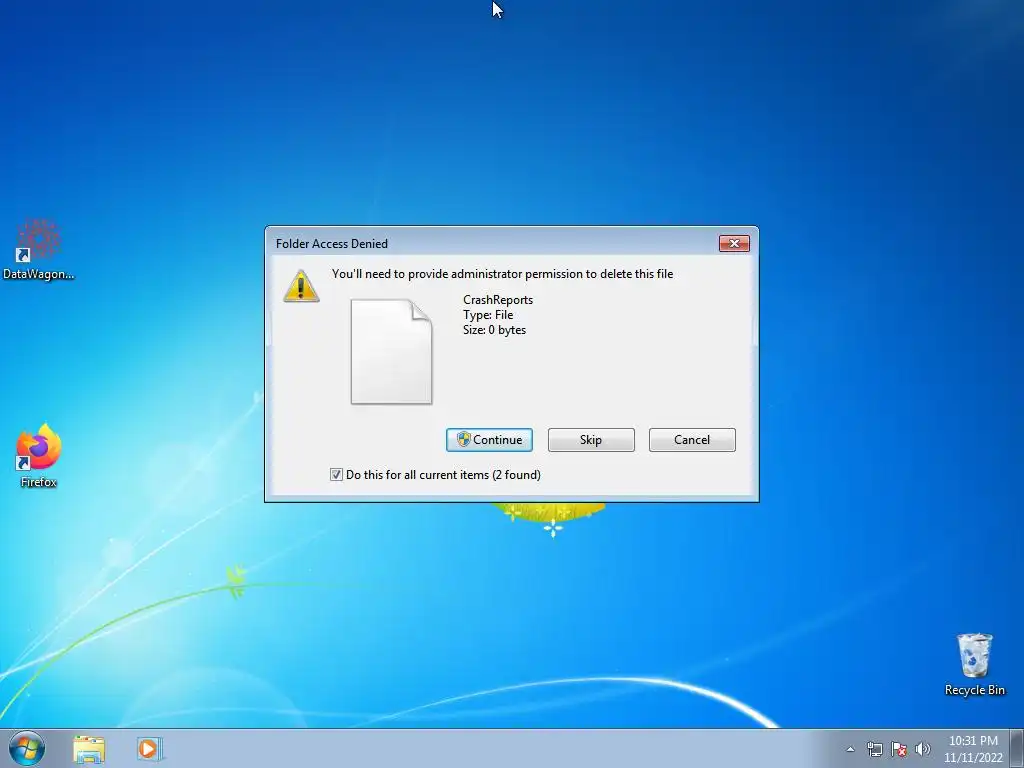Click the warning triangle icon
This screenshot has height=768, width=1024.
point(301,286)
